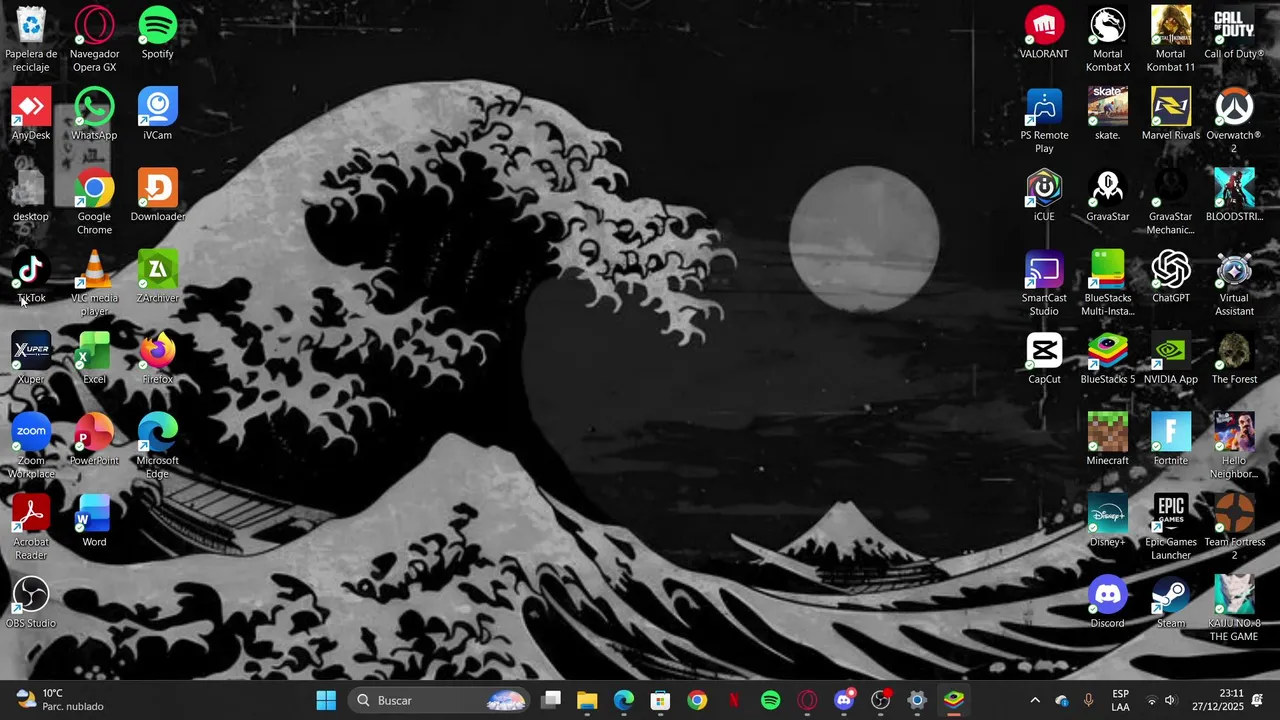The width and height of the screenshot is (1280, 720).
Task: Select the ChatGPT desktop icon
Action: tap(1171, 277)
